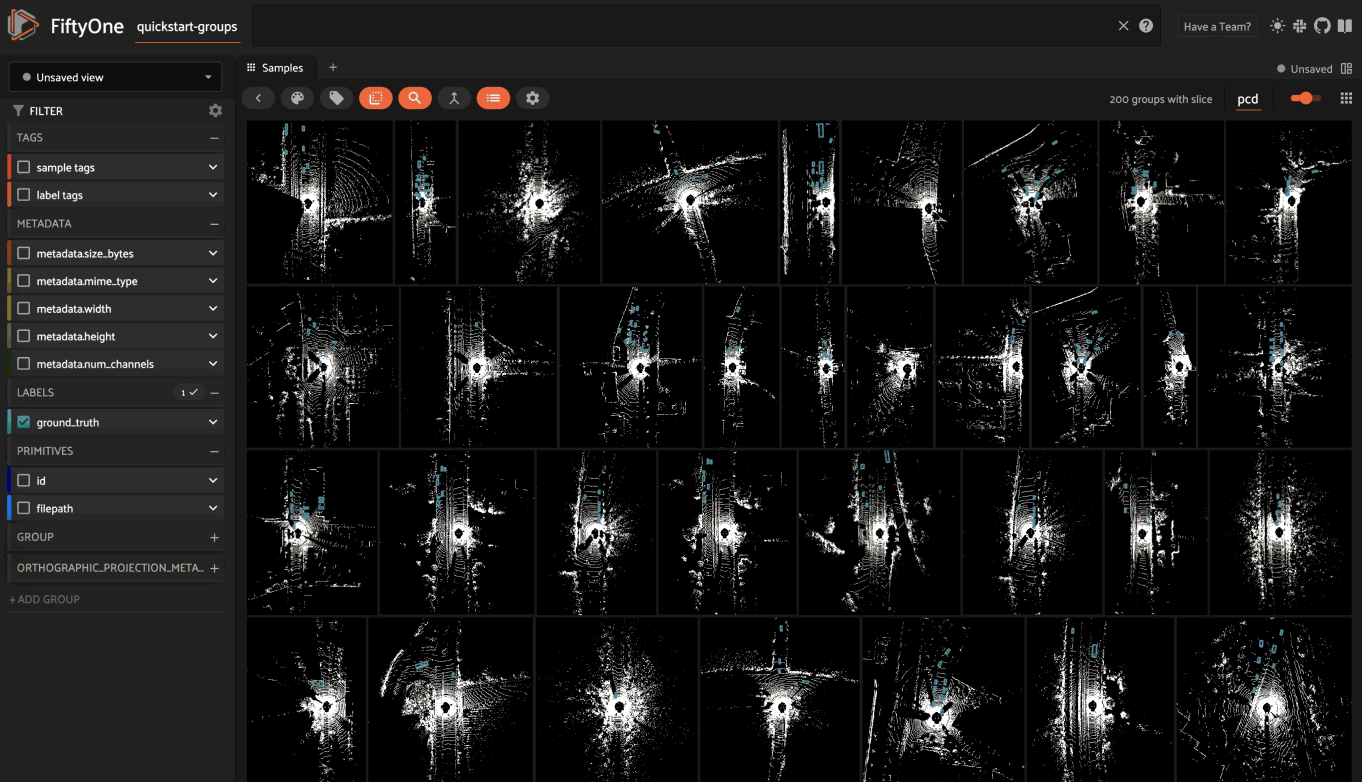Open the pcd group slice selector
Image resolution: width=1362 pixels, height=782 pixels.
[x=1247, y=99]
